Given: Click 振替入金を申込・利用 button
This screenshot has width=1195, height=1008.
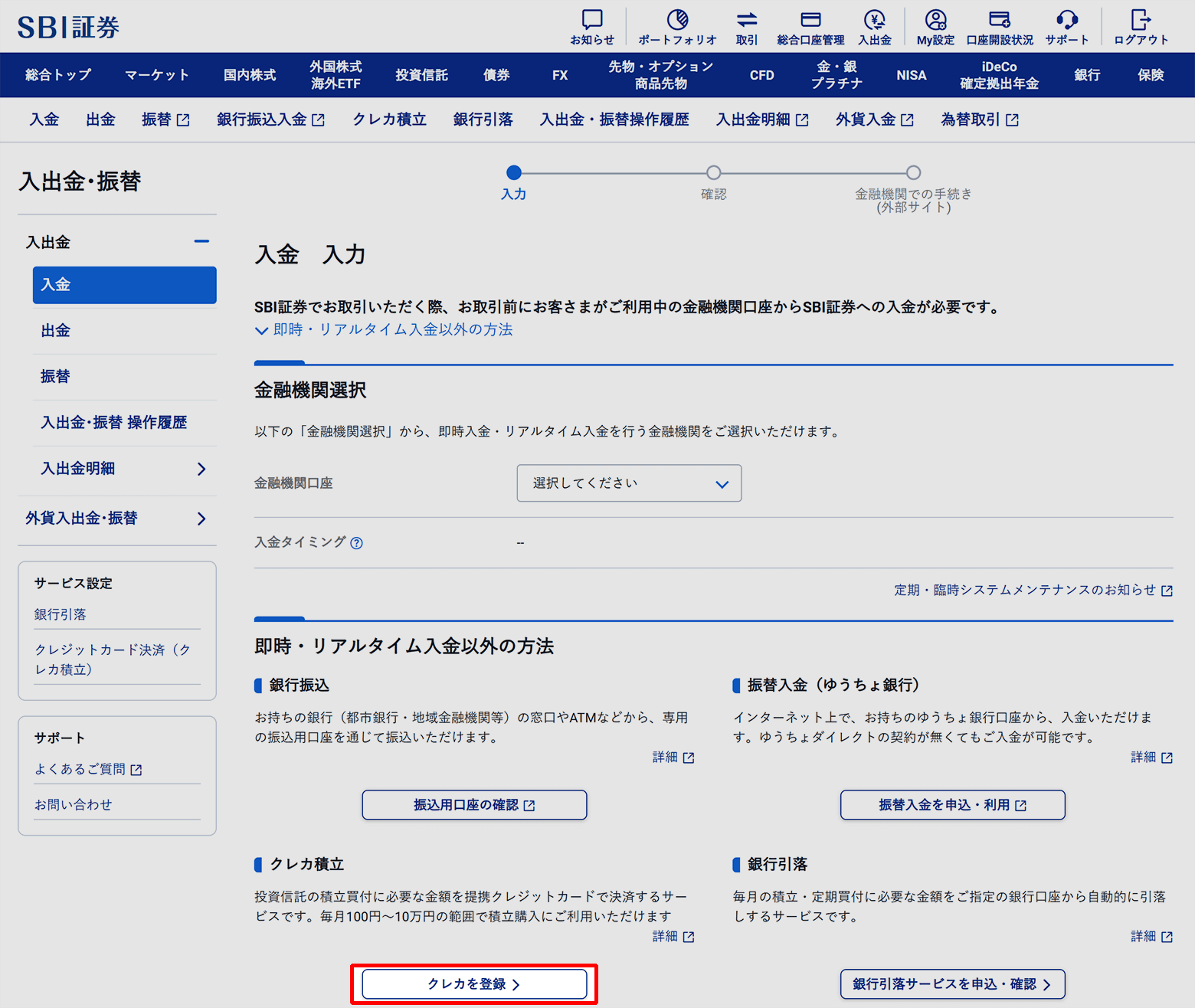Looking at the screenshot, I should coord(952,805).
